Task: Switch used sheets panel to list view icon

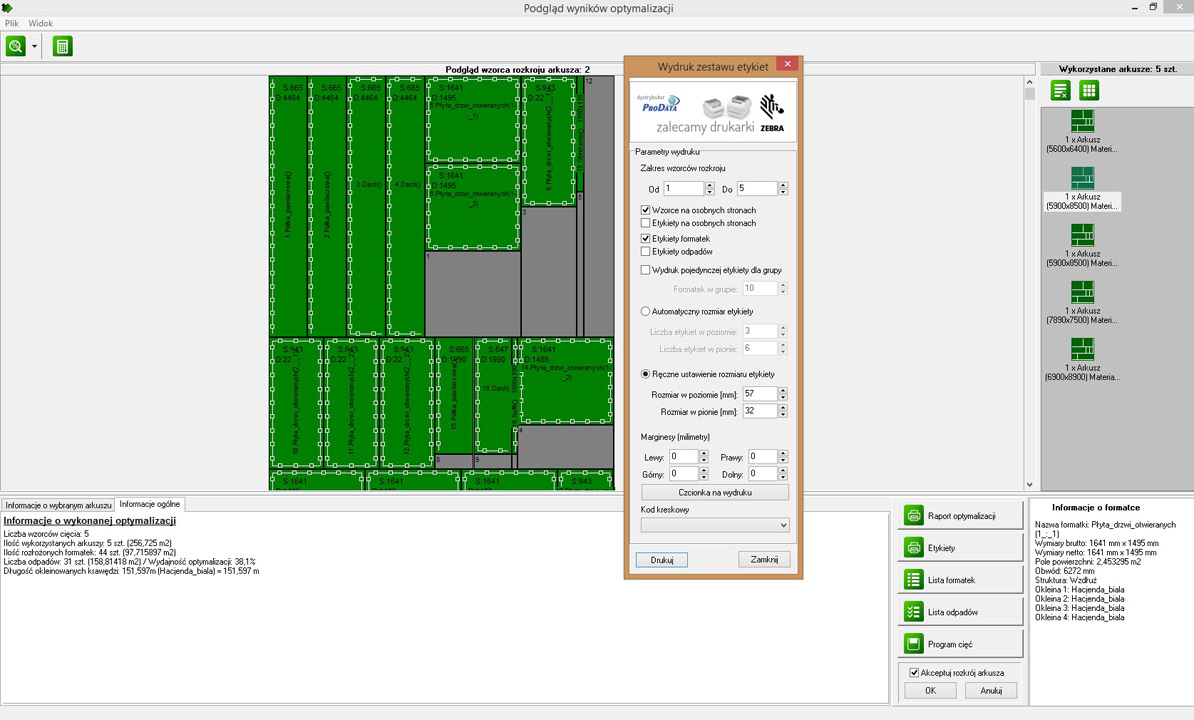Action: coord(1061,91)
